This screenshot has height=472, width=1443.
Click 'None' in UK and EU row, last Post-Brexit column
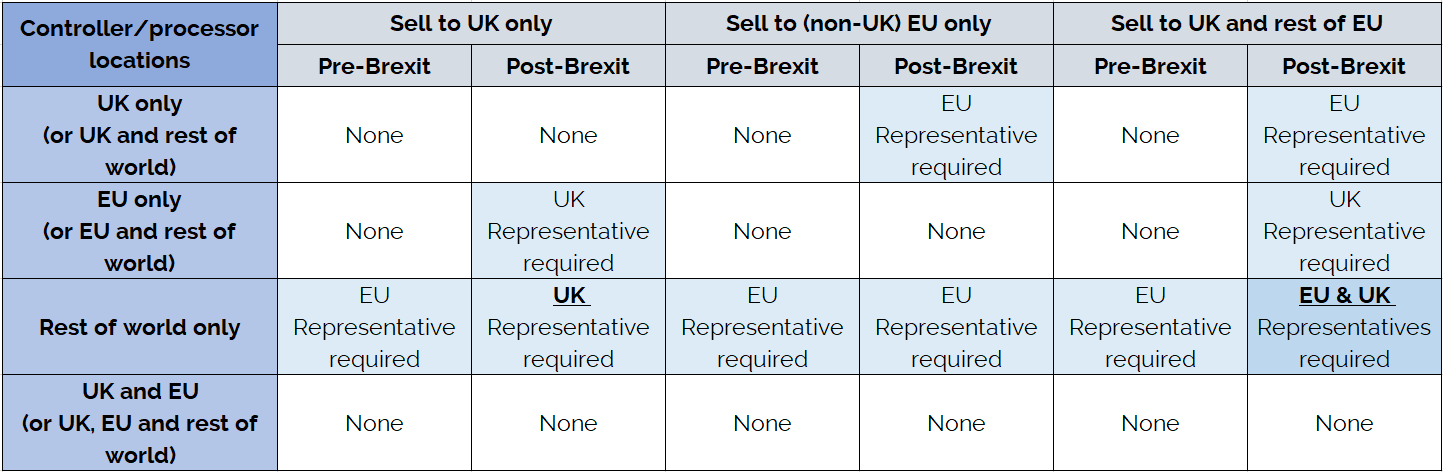tap(1344, 423)
